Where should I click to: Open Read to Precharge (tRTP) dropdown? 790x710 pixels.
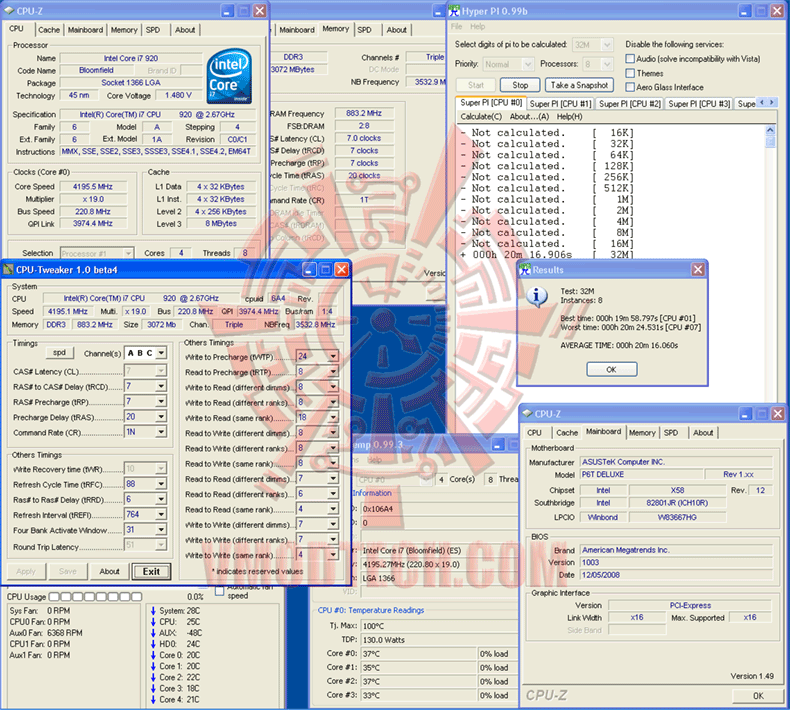333,372
